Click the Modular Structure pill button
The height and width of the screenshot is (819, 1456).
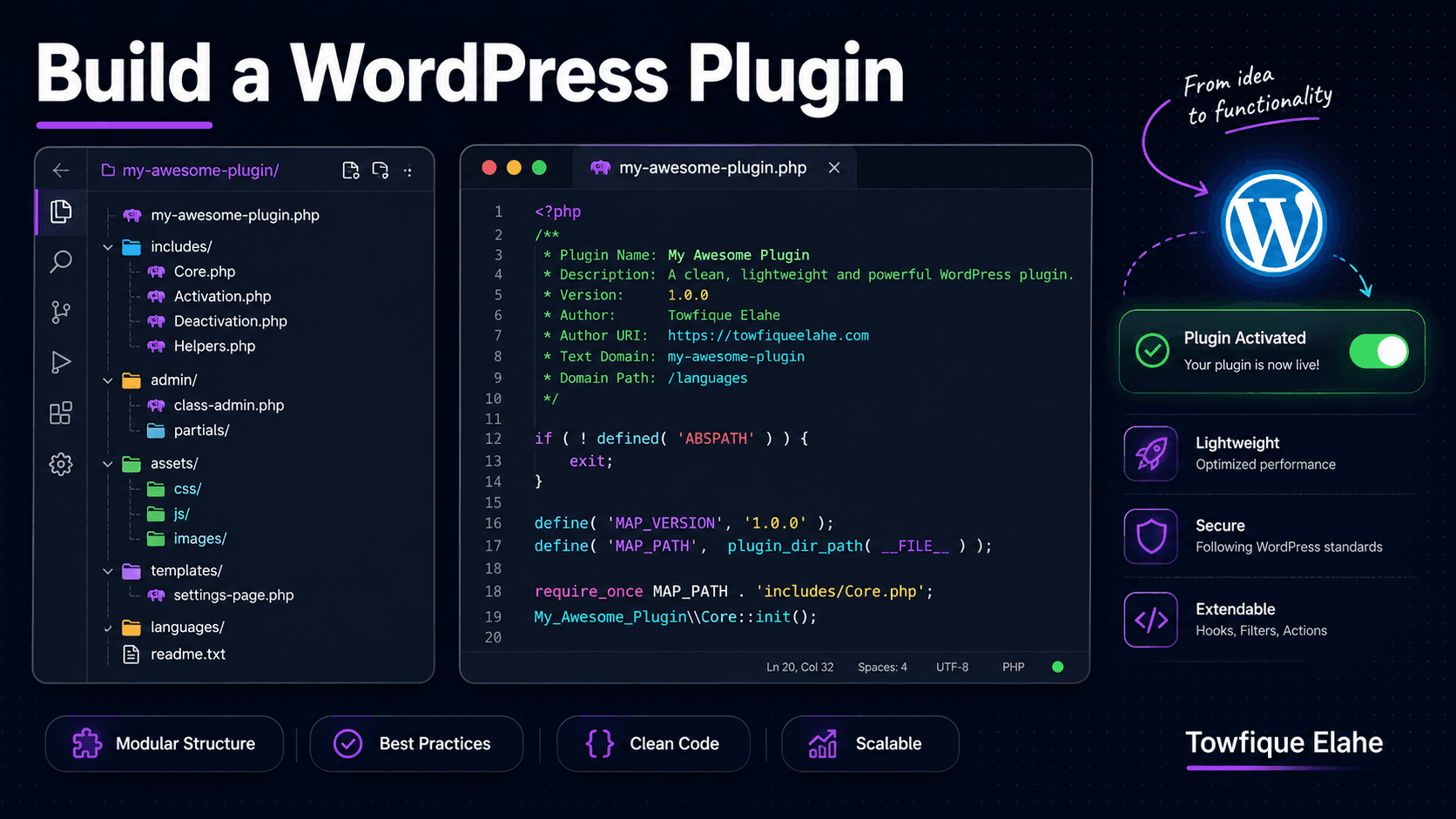pos(165,743)
